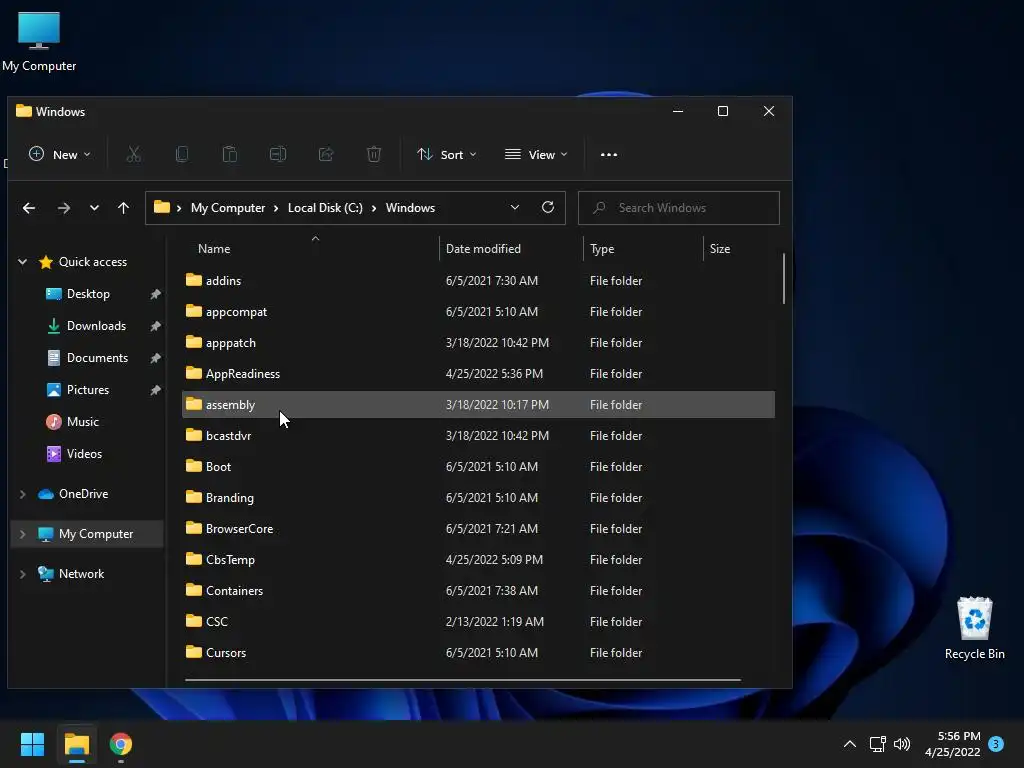The image size is (1024, 768).
Task: Sort by the Name column header
Action: click(x=214, y=249)
